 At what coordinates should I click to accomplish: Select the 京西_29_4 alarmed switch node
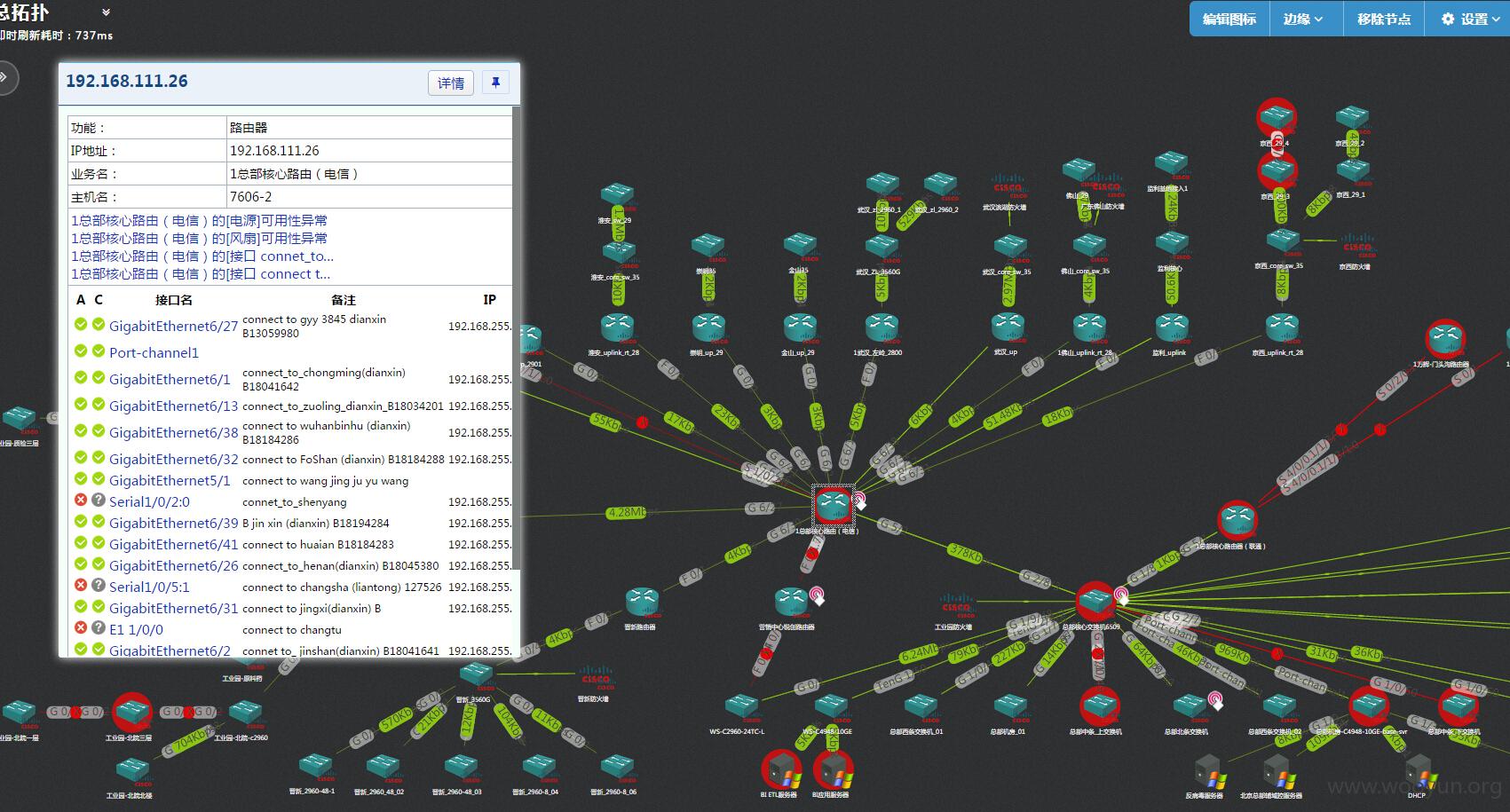pos(1277,117)
